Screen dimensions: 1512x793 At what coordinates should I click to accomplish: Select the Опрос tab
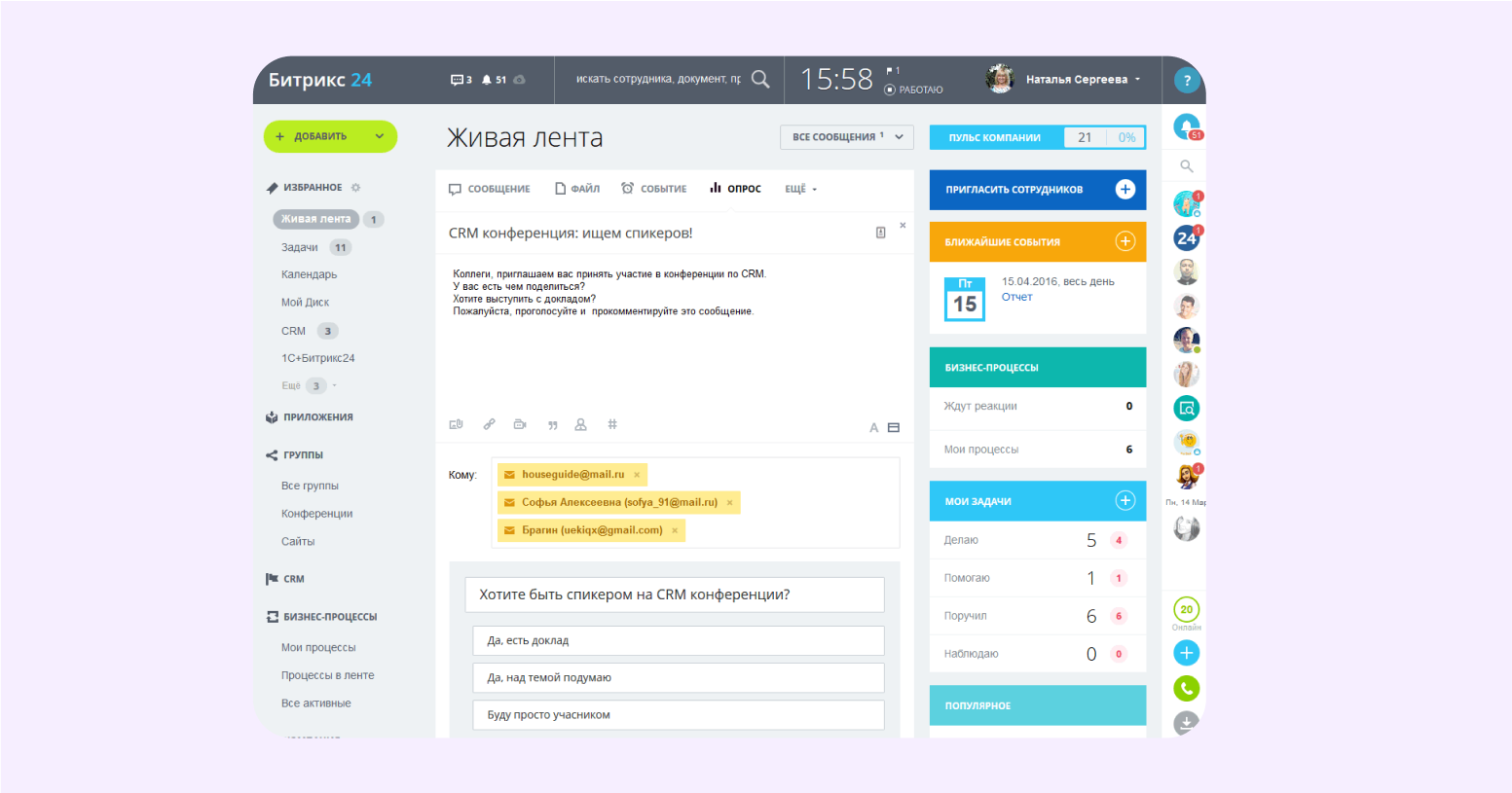tap(735, 189)
